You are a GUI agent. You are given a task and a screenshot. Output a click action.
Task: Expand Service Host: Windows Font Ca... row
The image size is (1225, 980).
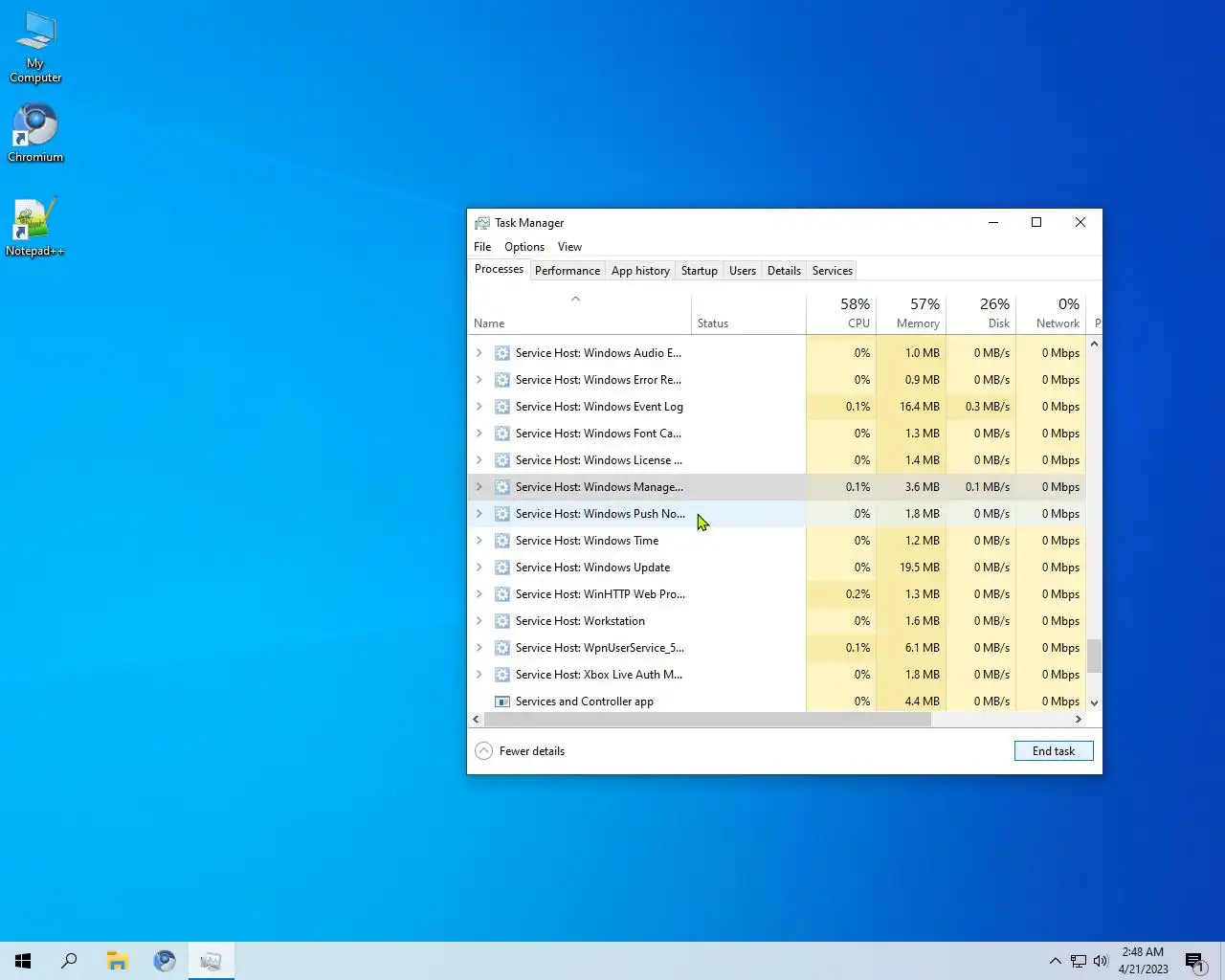point(479,434)
